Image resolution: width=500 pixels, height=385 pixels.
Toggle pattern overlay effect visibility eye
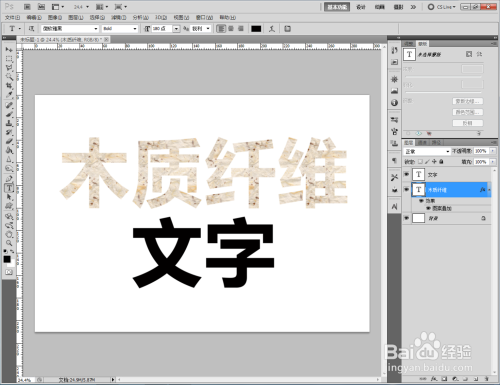point(428,208)
